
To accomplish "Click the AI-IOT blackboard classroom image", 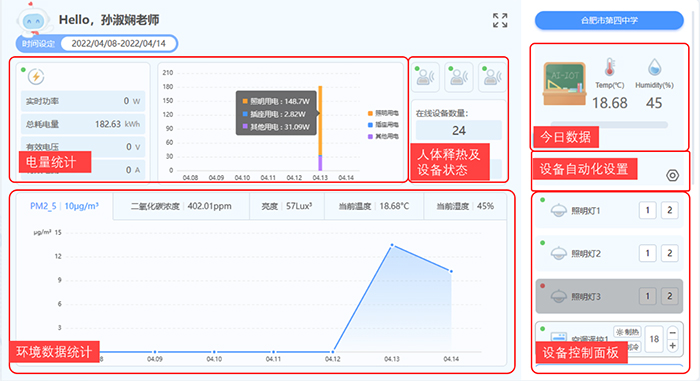I will 564,84.
